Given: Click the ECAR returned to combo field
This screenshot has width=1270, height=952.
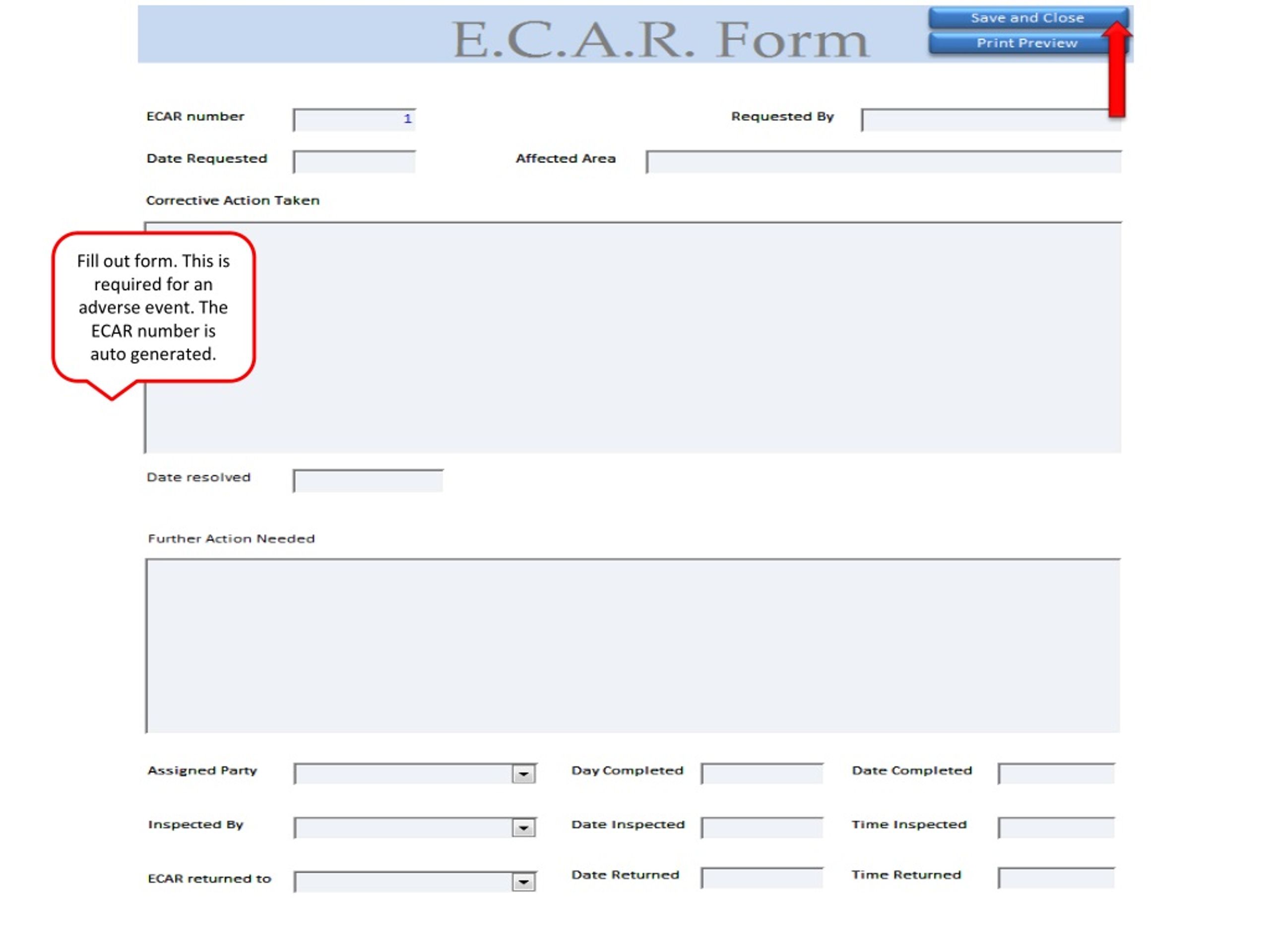Looking at the screenshot, I should click(415, 882).
